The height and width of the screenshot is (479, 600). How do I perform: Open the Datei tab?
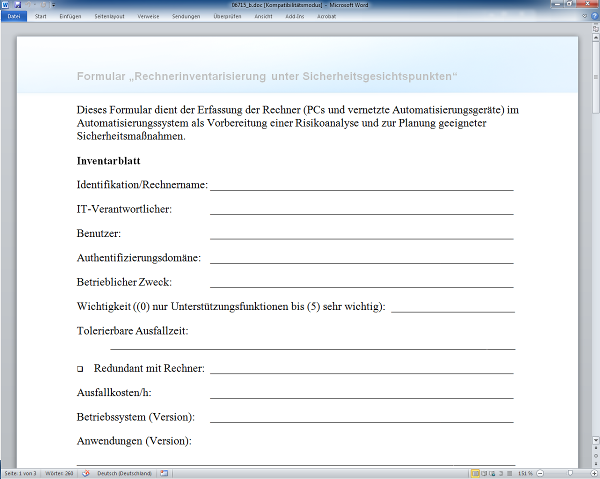[x=14, y=17]
